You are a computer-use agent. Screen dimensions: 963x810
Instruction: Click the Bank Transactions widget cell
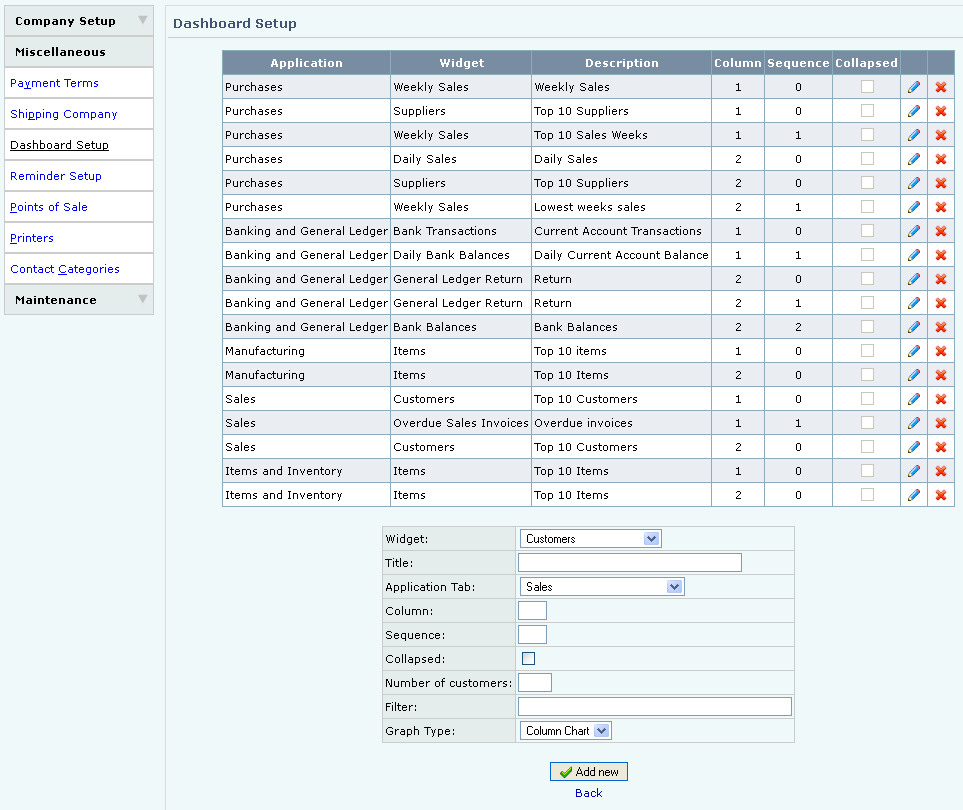click(x=461, y=231)
